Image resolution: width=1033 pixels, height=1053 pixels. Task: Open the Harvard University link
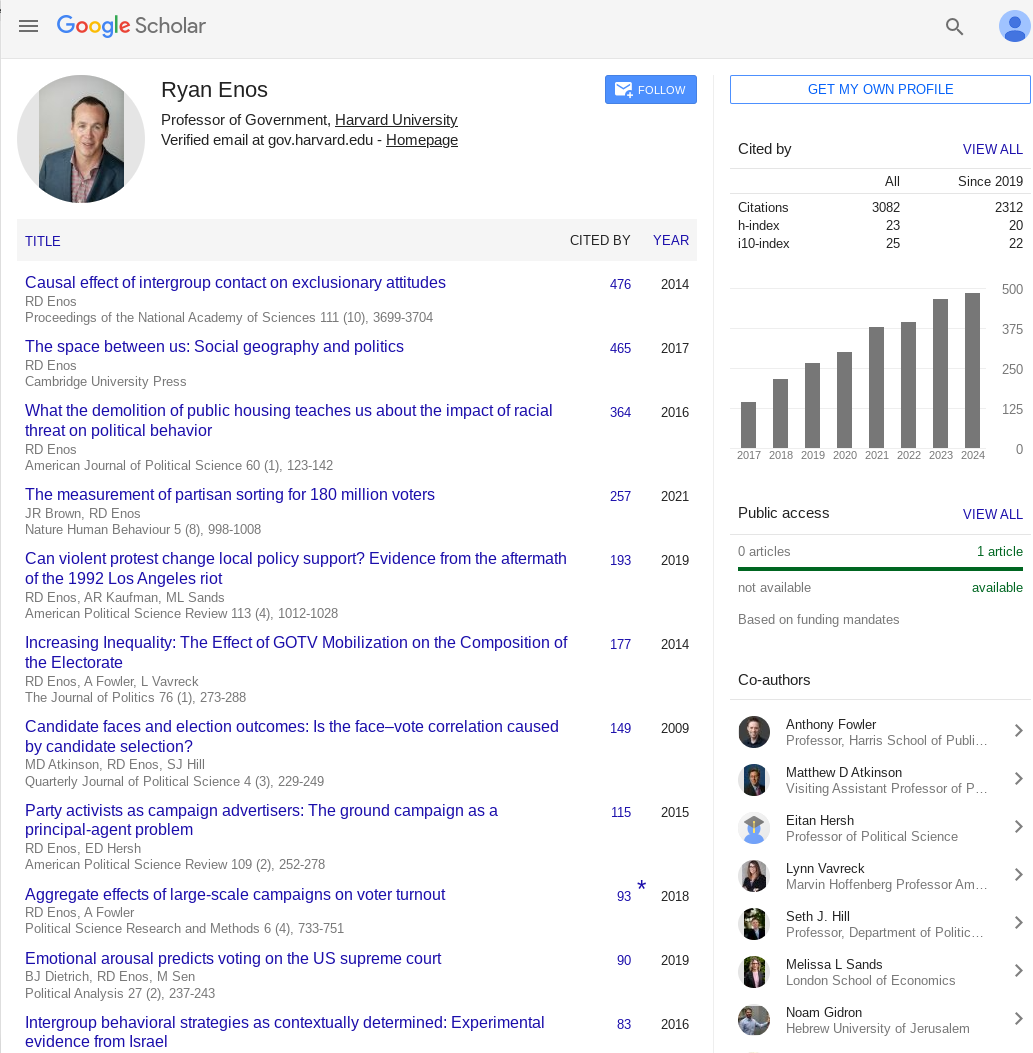(x=396, y=120)
